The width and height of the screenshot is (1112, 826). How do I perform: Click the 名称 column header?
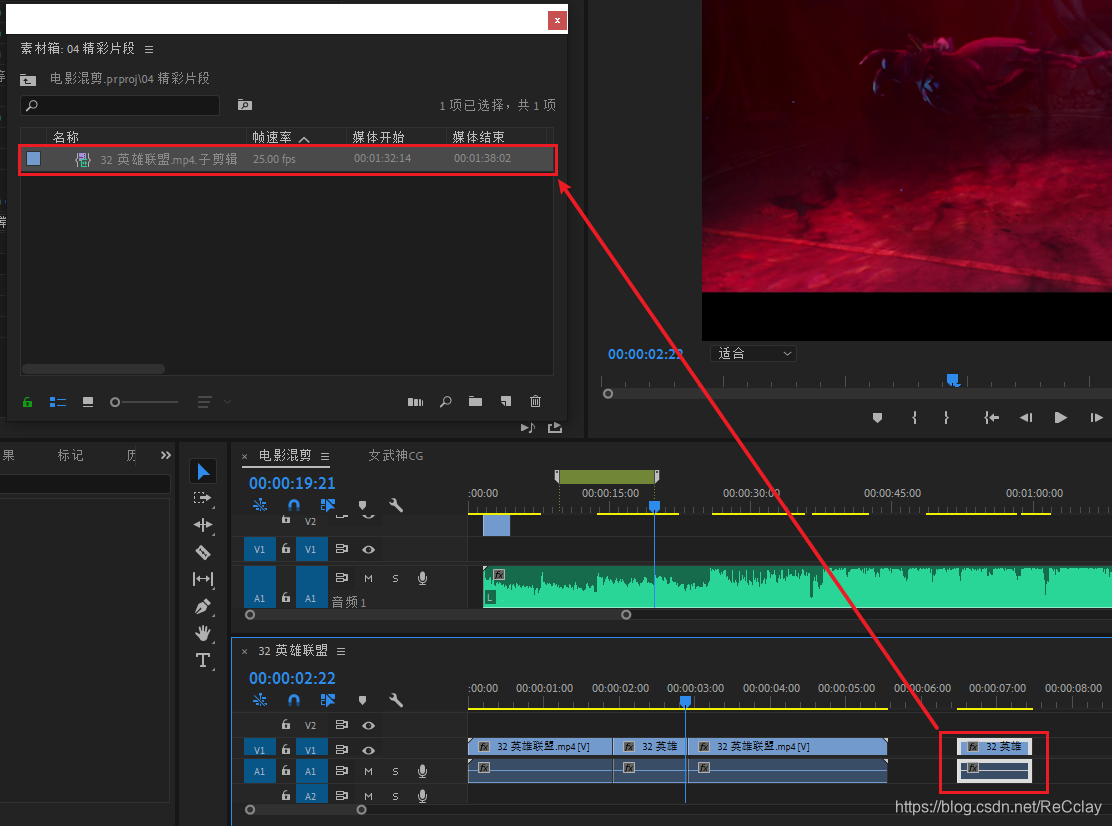66,137
